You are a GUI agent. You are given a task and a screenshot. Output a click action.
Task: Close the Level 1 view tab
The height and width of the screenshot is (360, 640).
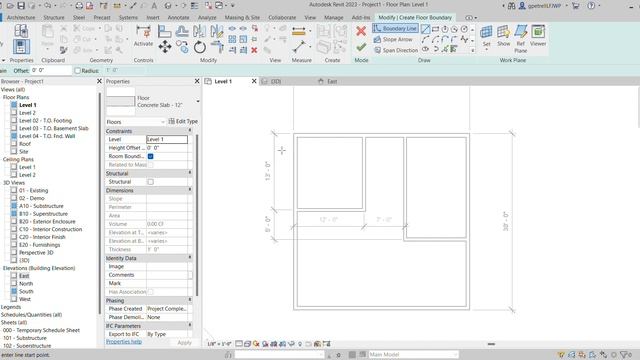[x=254, y=81]
